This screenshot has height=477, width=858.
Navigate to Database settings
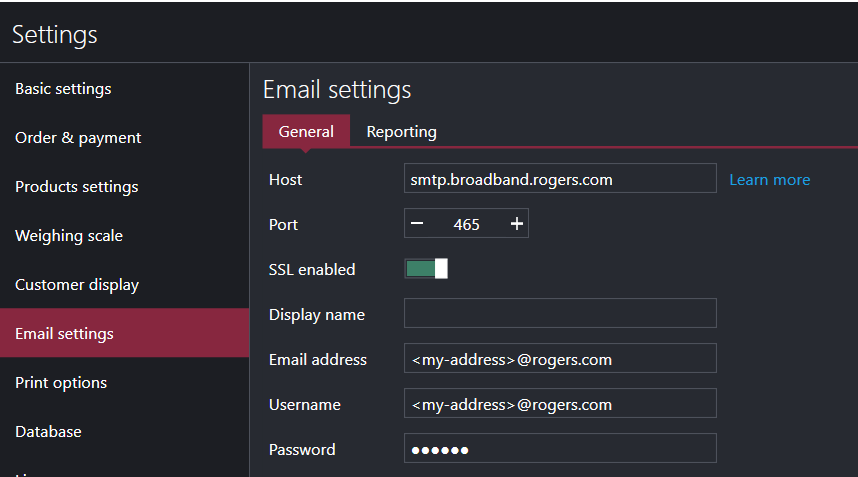[48, 432]
